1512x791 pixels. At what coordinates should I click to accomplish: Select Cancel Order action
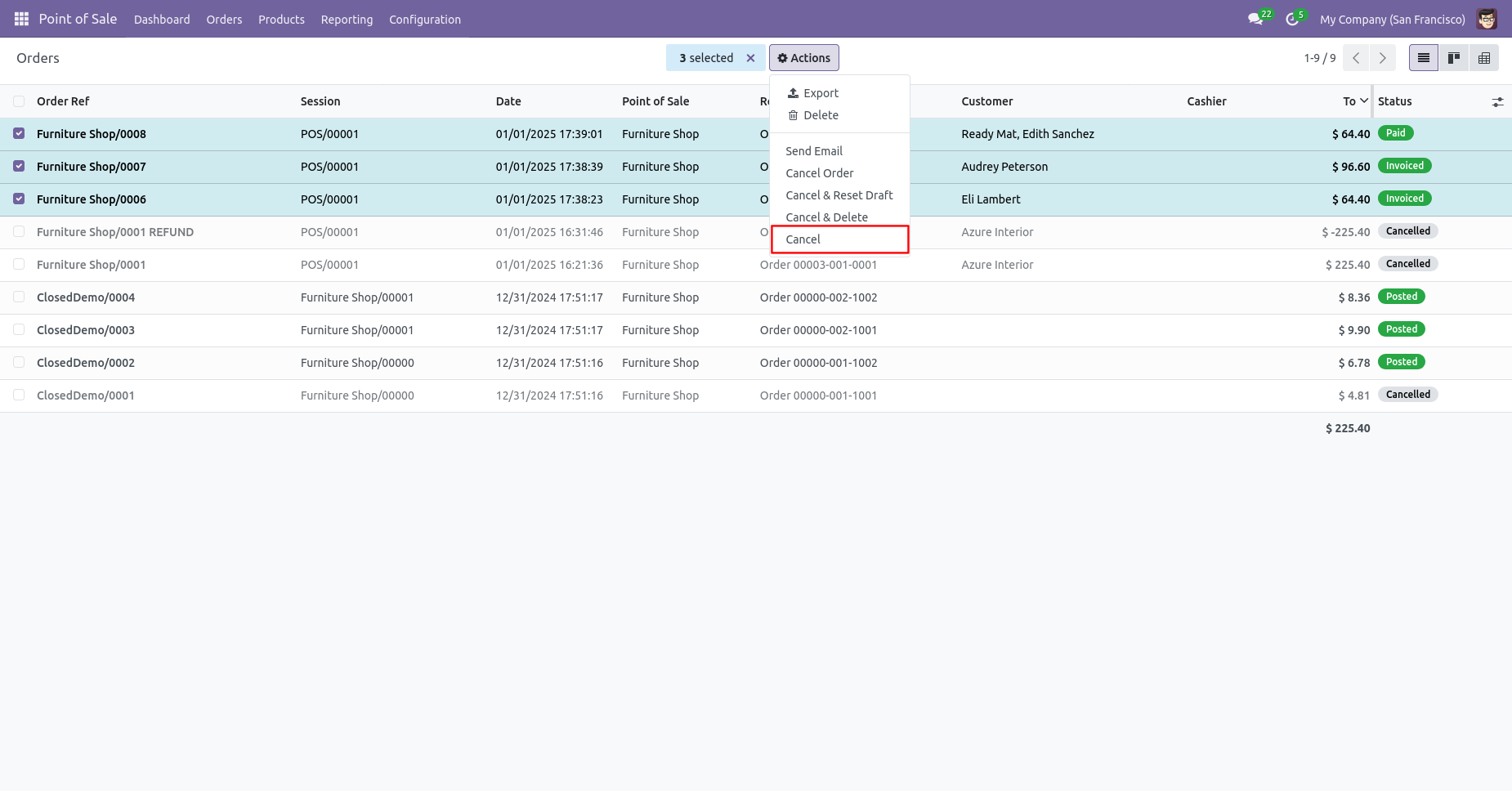(840, 173)
